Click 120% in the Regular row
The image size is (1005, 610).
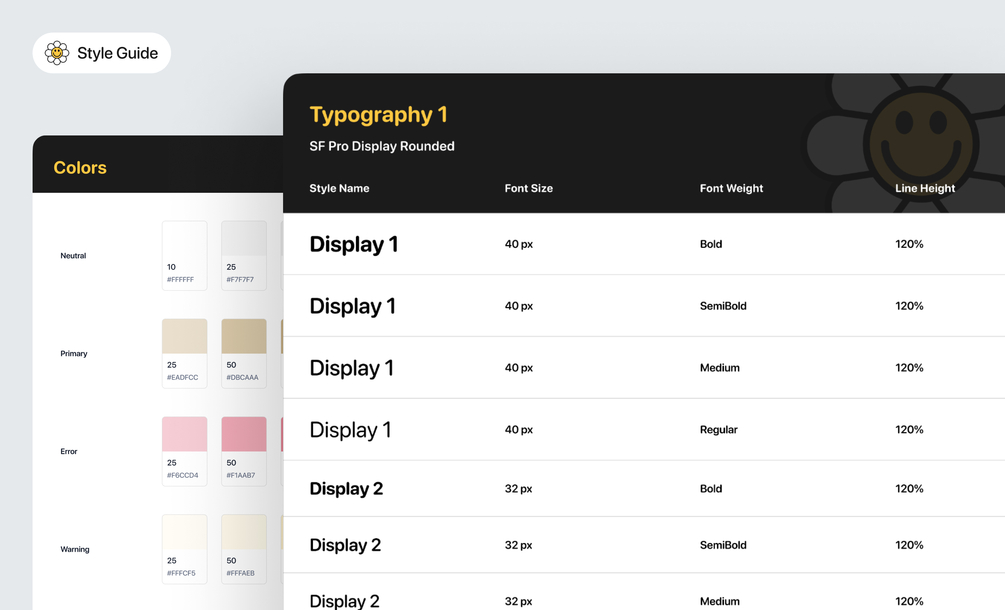tap(909, 430)
